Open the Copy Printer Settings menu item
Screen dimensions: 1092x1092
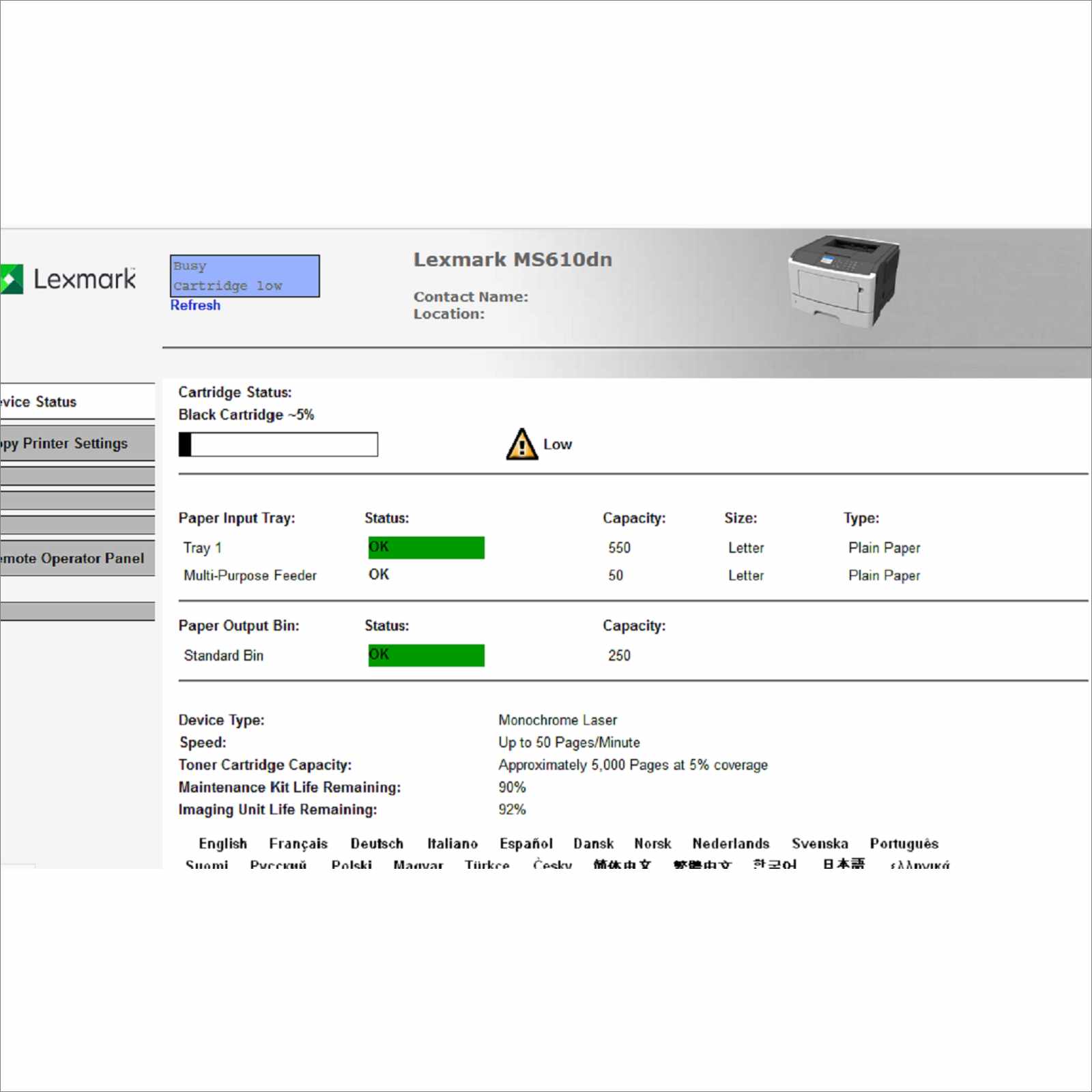pos(77,443)
